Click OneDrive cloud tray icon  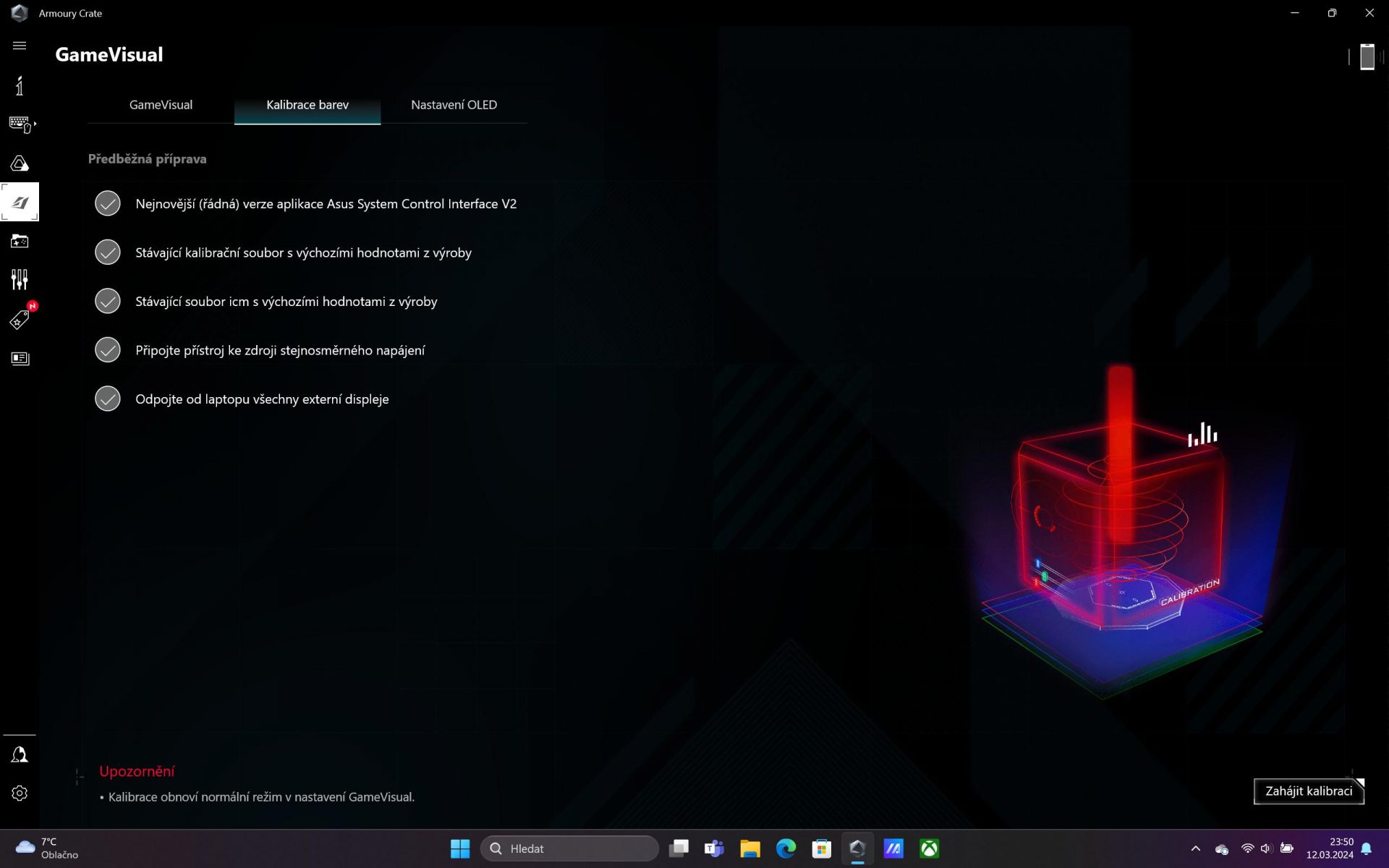(1222, 849)
